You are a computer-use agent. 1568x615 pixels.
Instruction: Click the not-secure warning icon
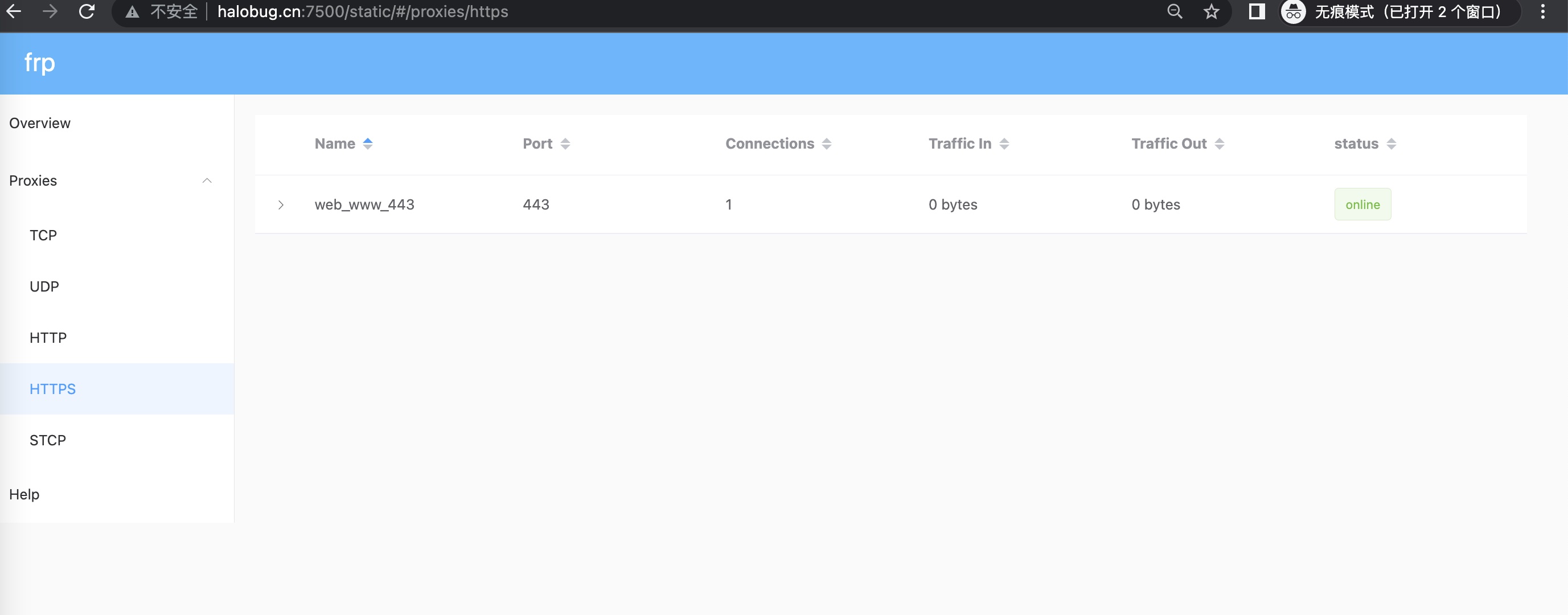point(132,11)
